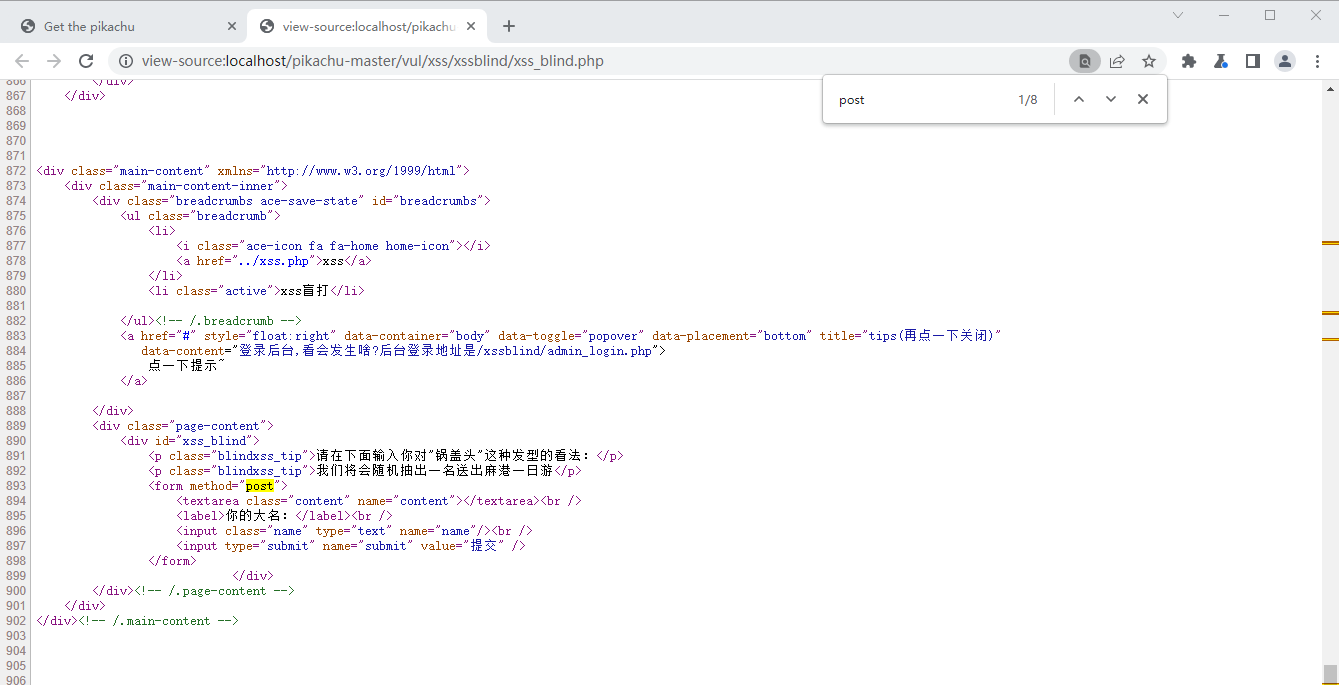The width and height of the screenshot is (1339, 685).
Task: Toggle the browser side panel
Action: [1252, 61]
